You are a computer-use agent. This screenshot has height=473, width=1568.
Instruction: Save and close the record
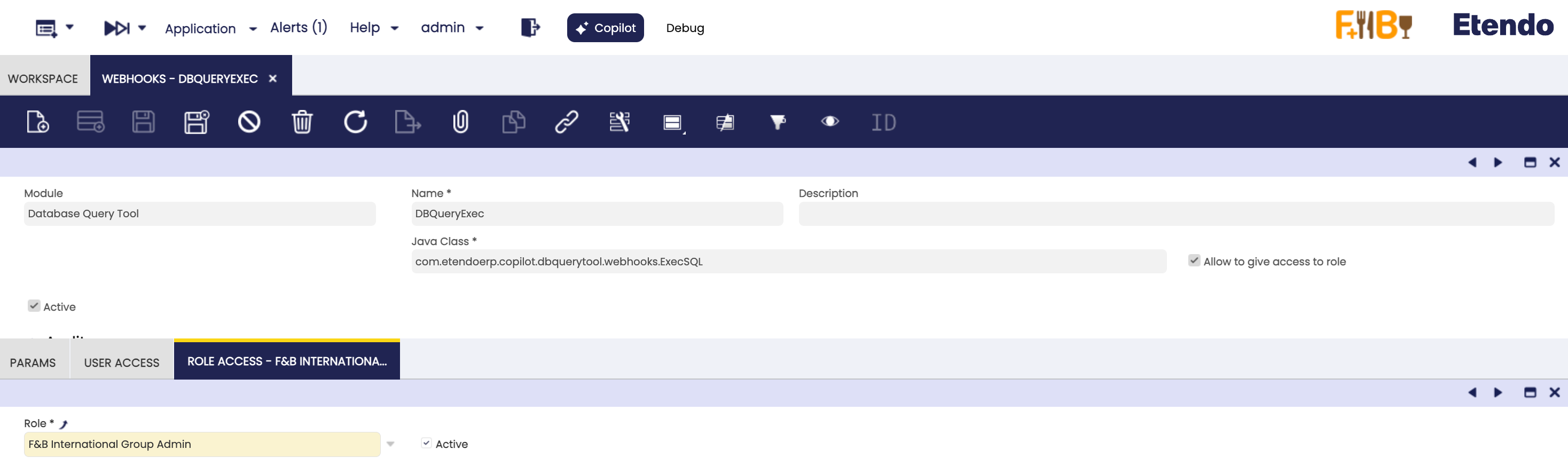(197, 122)
